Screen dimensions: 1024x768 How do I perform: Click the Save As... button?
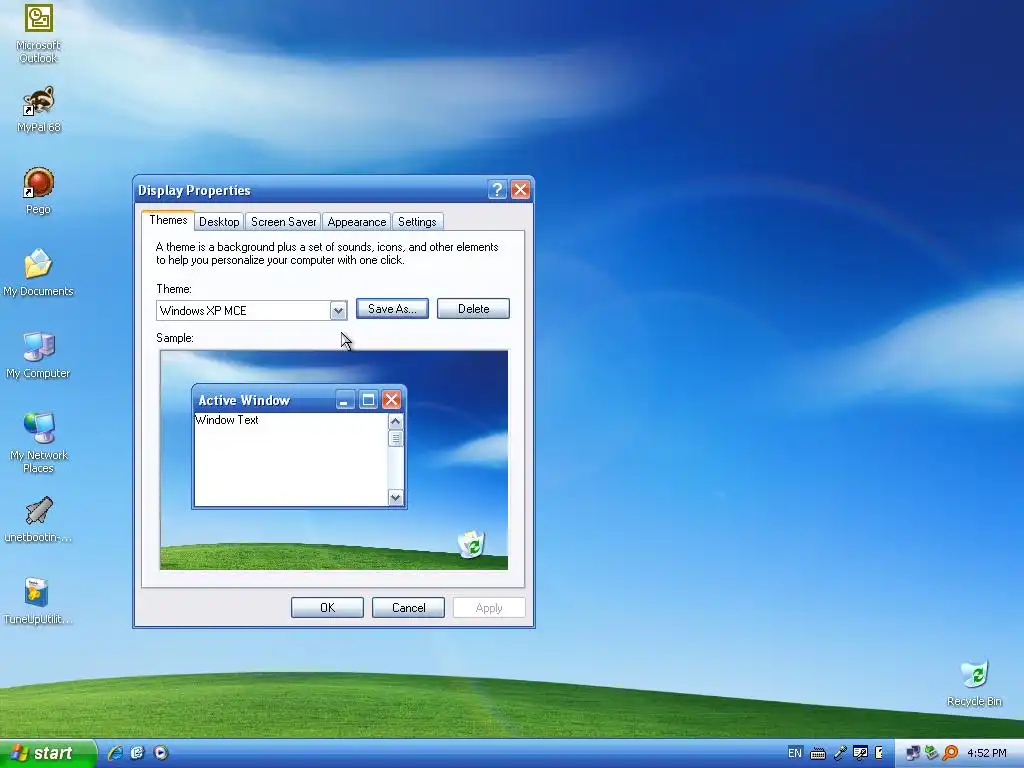392,309
